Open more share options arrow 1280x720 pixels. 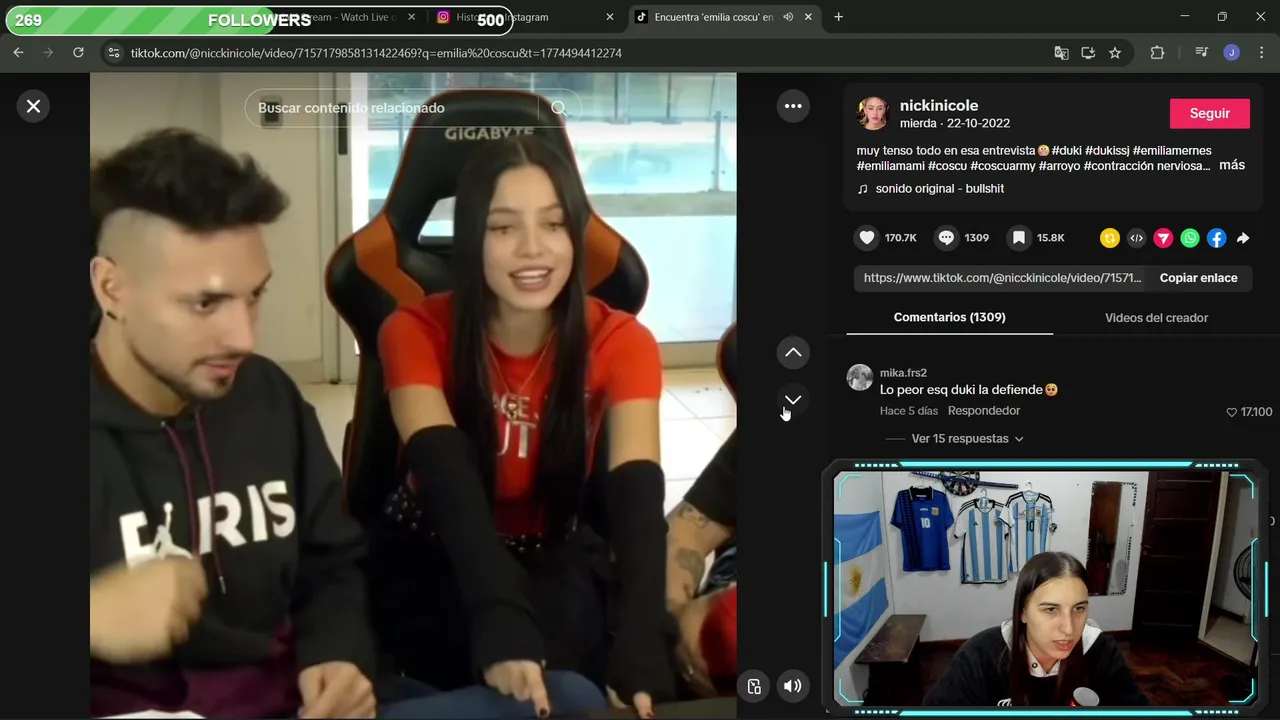click(1243, 238)
